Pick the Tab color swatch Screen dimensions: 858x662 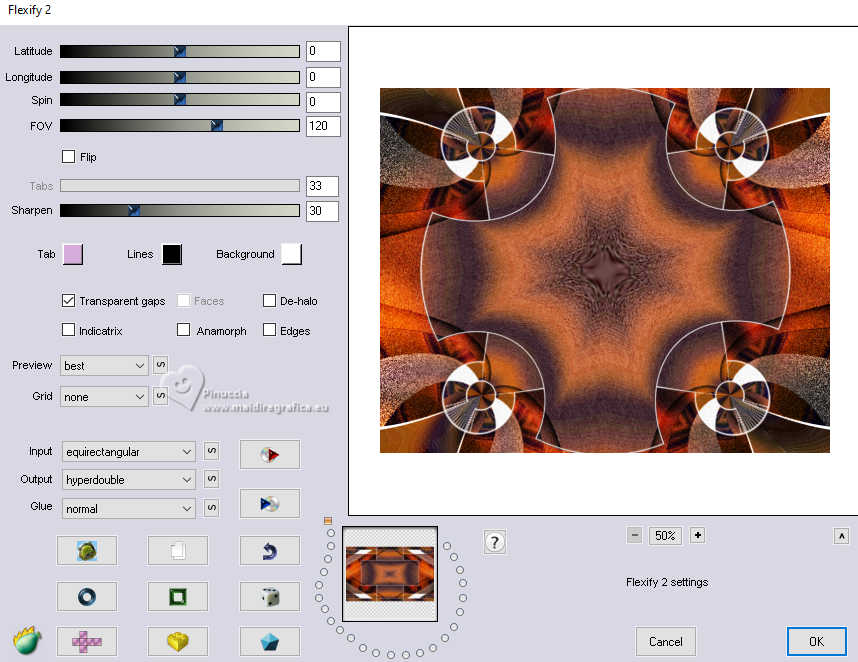[73, 254]
